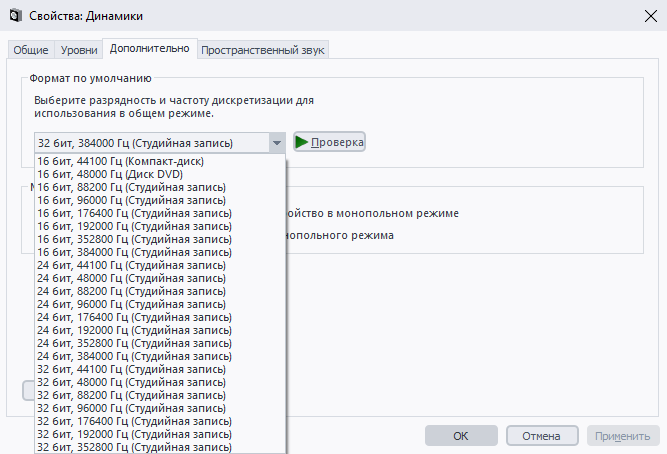Open the Уровни tab
The image size is (667, 454).
click(x=79, y=50)
